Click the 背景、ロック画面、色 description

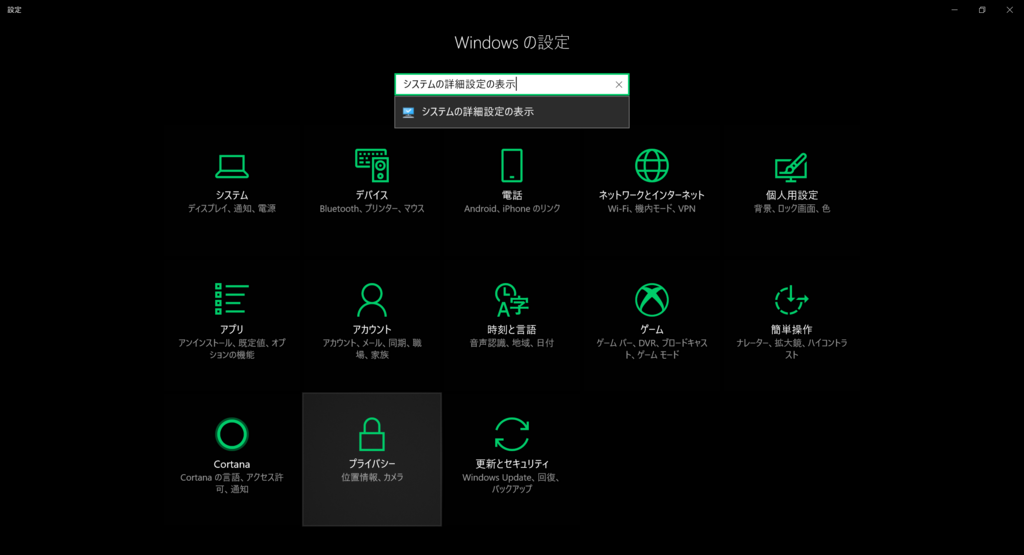(792, 209)
